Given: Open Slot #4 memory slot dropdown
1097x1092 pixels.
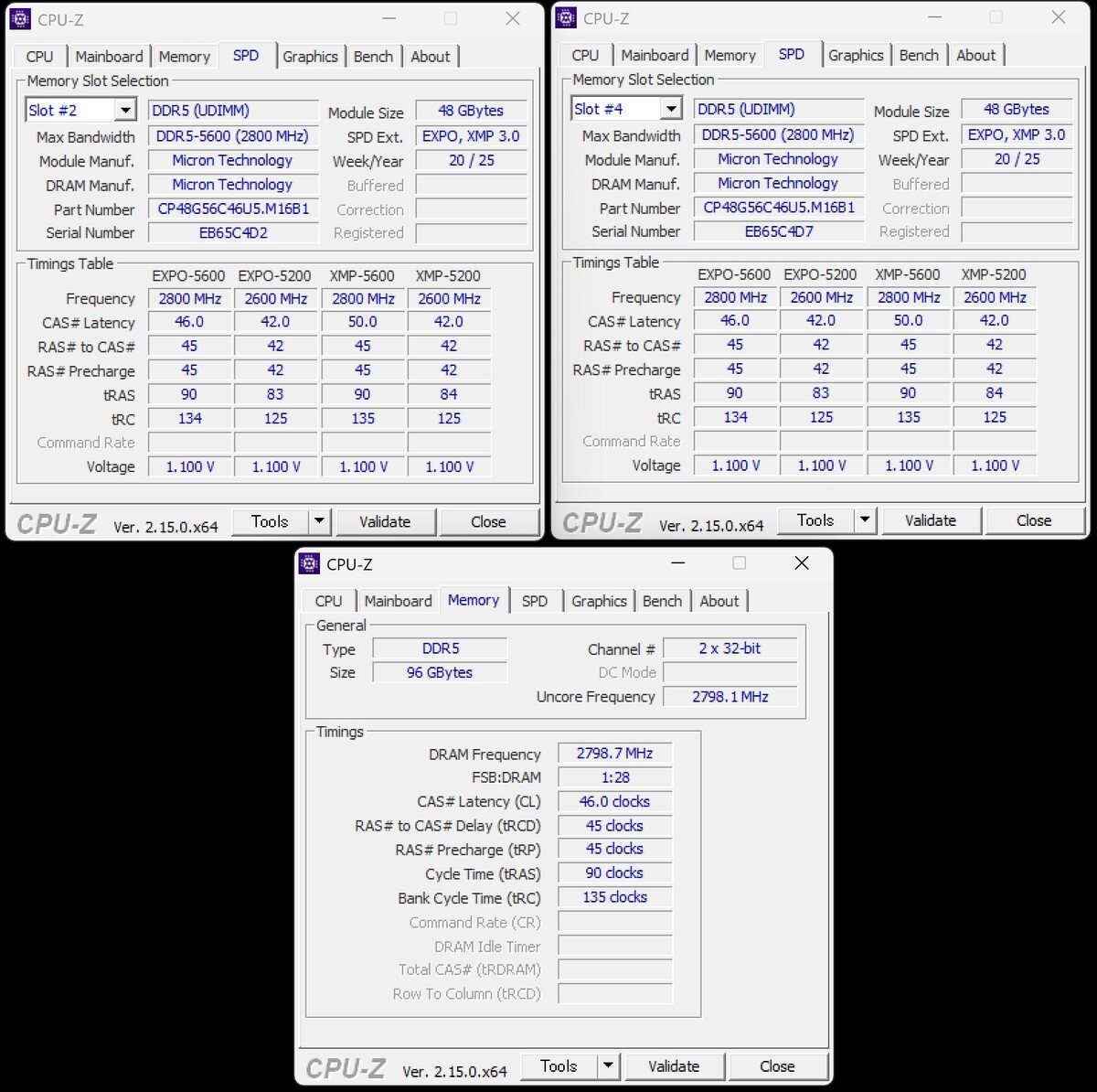Looking at the screenshot, I should pyautogui.click(x=672, y=109).
